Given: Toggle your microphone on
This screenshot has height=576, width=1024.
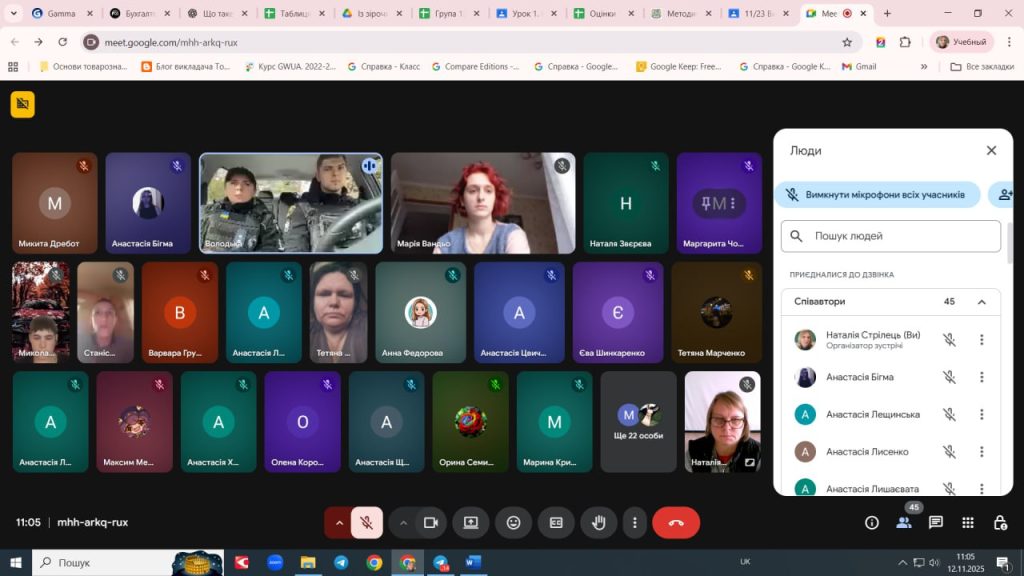Looking at the screenshot, I should [x=367, y=522].
